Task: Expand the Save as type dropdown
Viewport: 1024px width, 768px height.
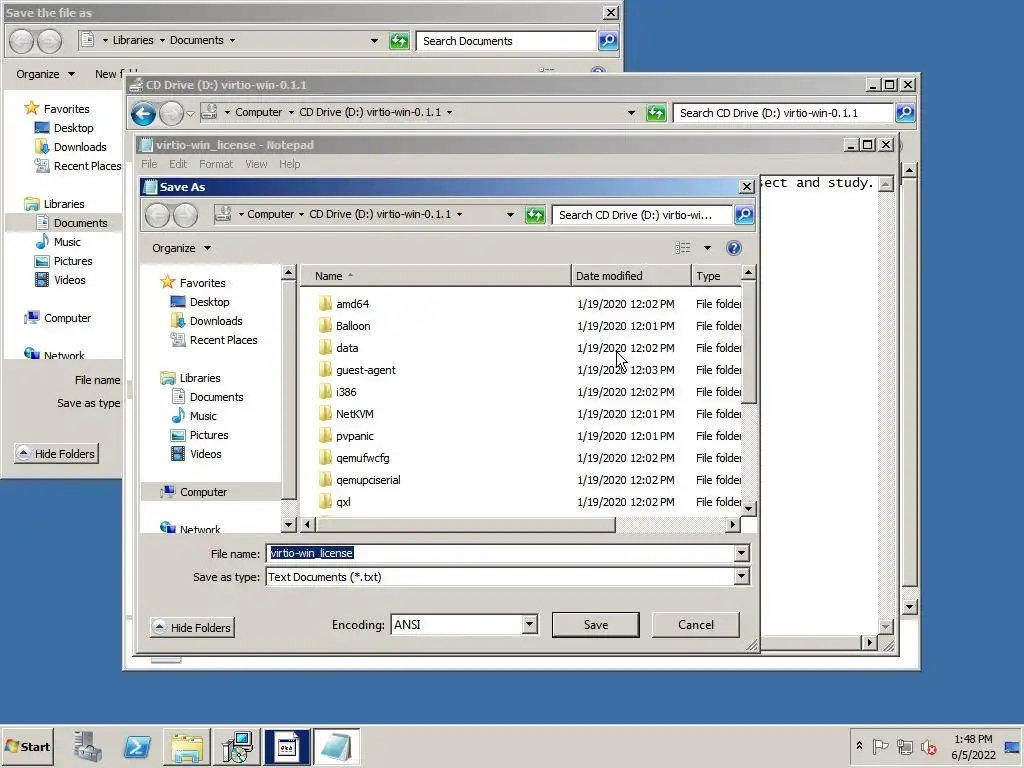Action: pos(741,577)
